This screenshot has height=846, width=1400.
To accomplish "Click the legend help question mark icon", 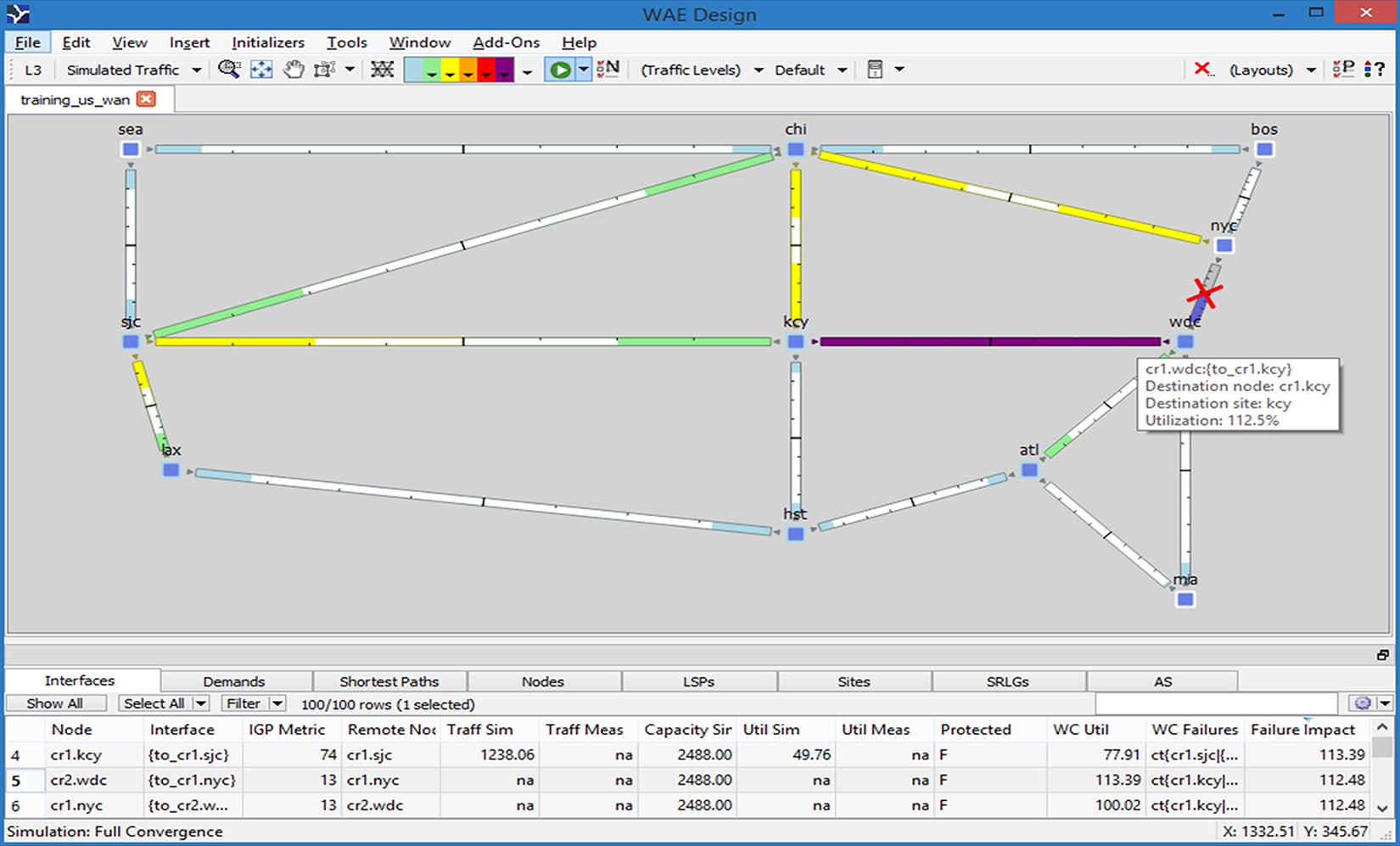I will [1375, 70].
